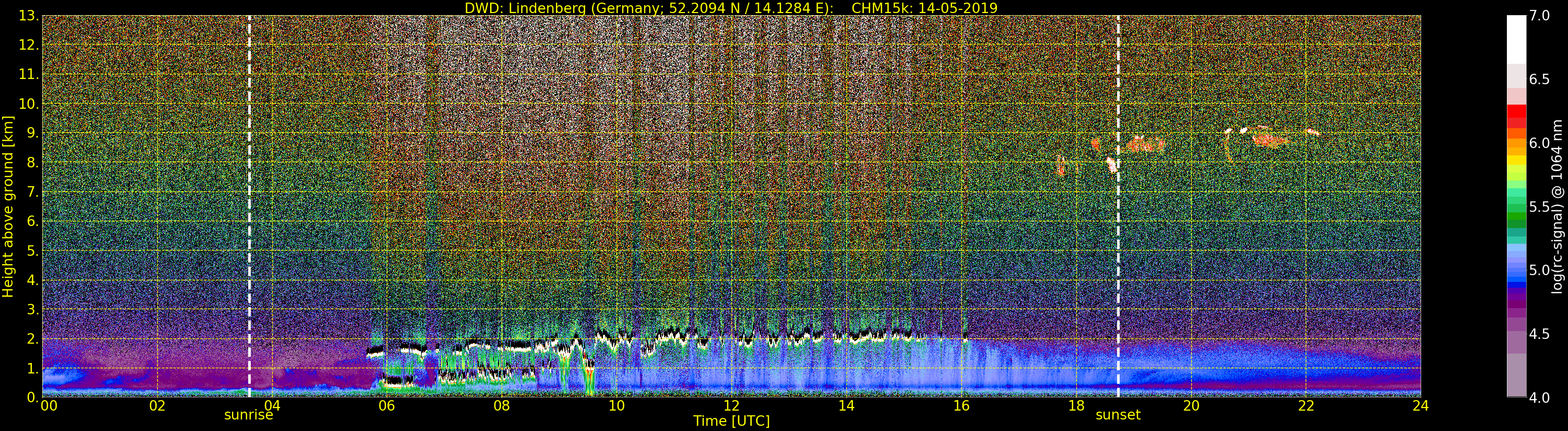Click time axis tick label "18"
This screenshot has height=431, width=1568.
[1076, 405]
